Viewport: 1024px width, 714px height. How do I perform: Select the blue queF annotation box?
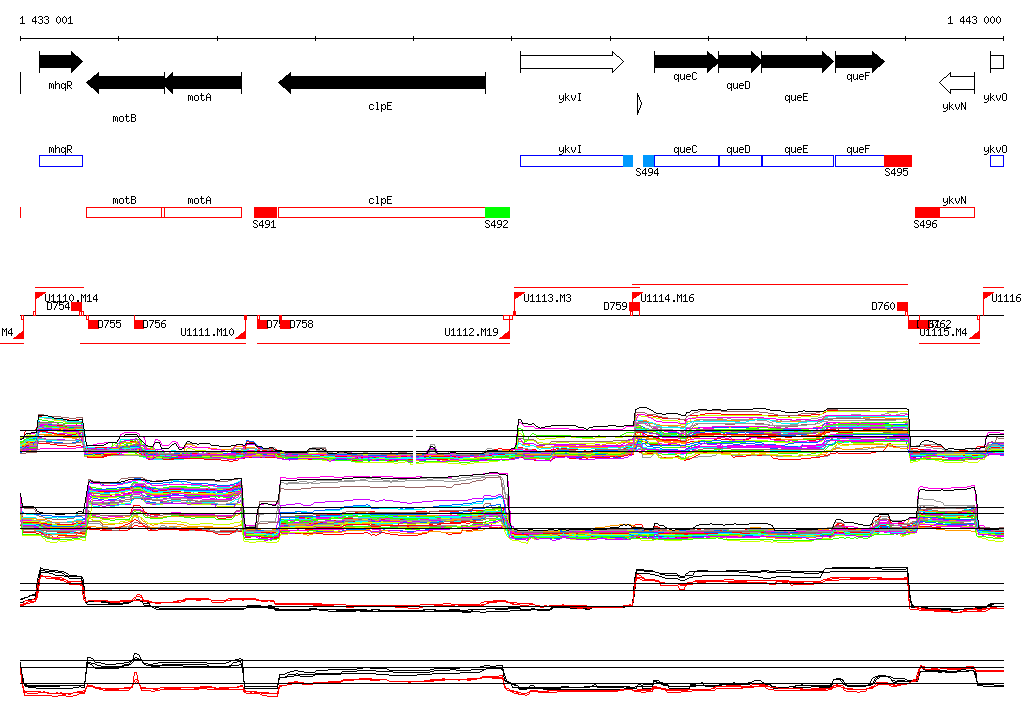(x=860, y=161)
